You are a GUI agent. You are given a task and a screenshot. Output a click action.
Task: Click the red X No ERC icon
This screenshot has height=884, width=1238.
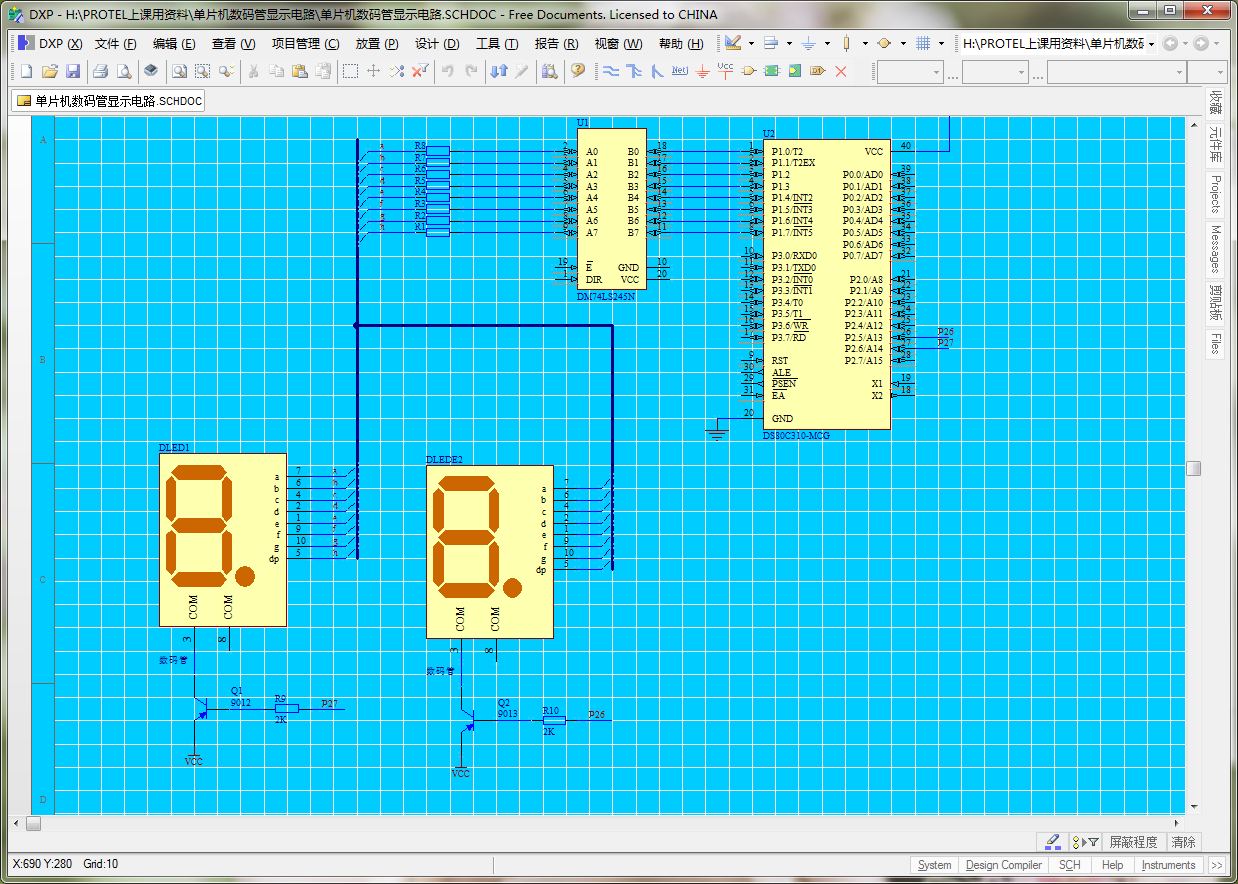841,71
